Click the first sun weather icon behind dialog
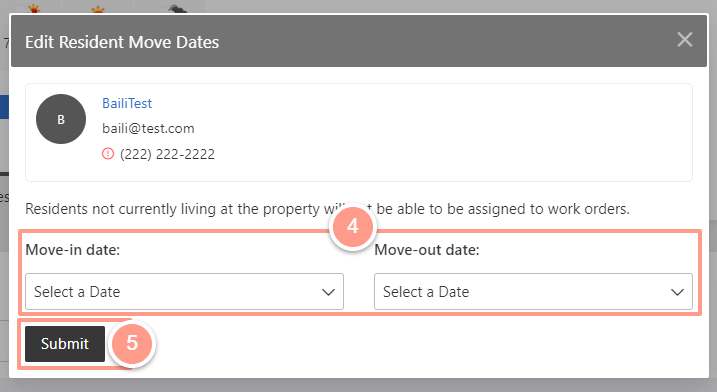The height and width of the screenshot is (392, 717). (34, 9)
